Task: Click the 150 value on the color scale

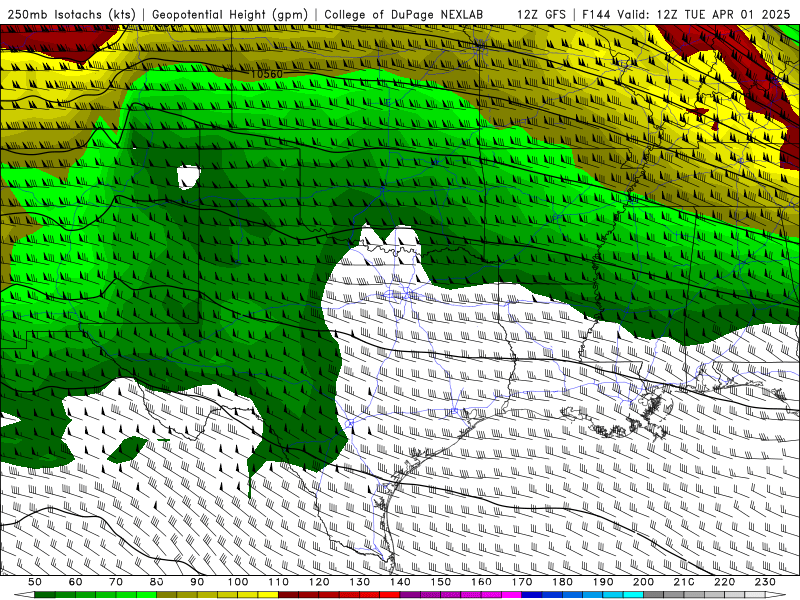Action: [x=441, y=582]
